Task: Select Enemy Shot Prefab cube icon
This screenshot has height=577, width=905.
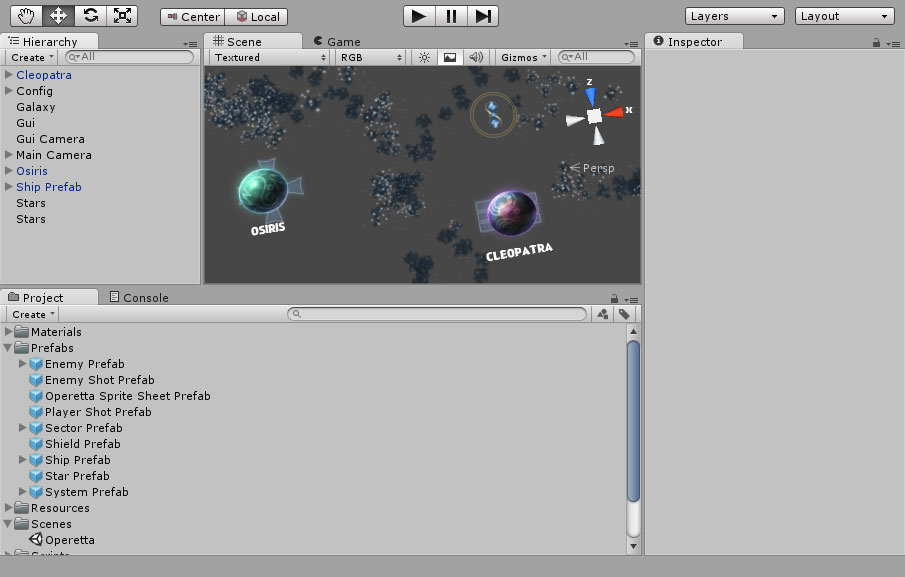Action: (36, 380)
